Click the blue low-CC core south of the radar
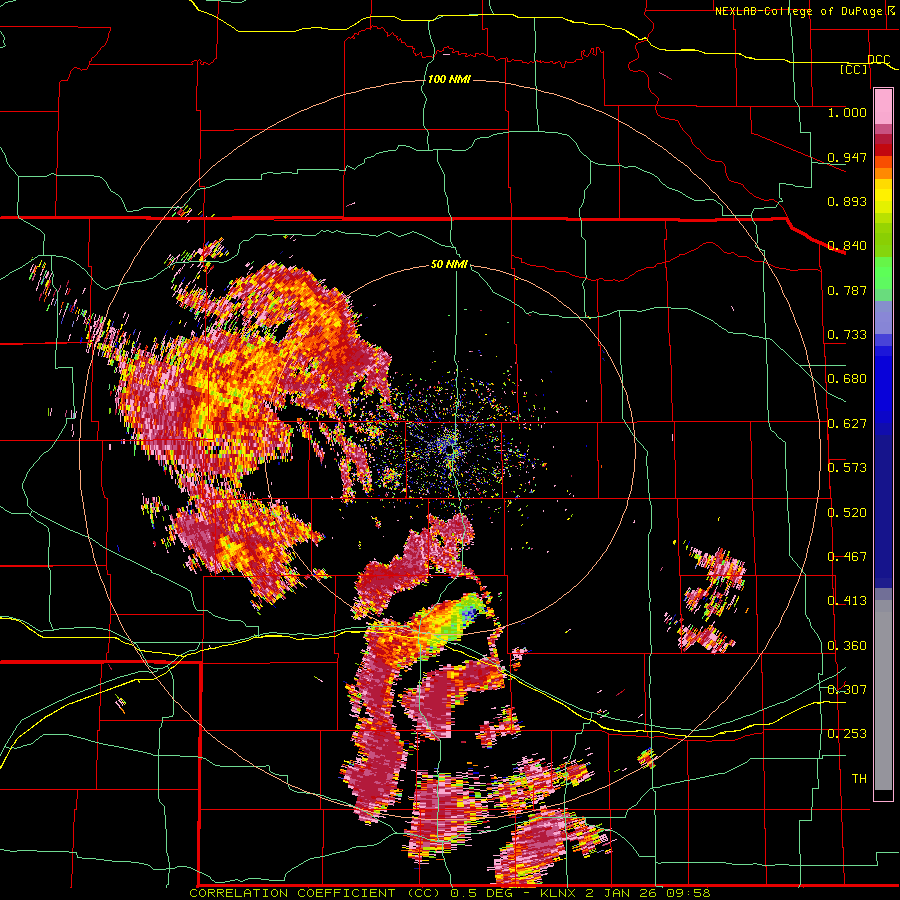Image resolution: width=900 pixels, height=900 pixels. click(472, 612)
